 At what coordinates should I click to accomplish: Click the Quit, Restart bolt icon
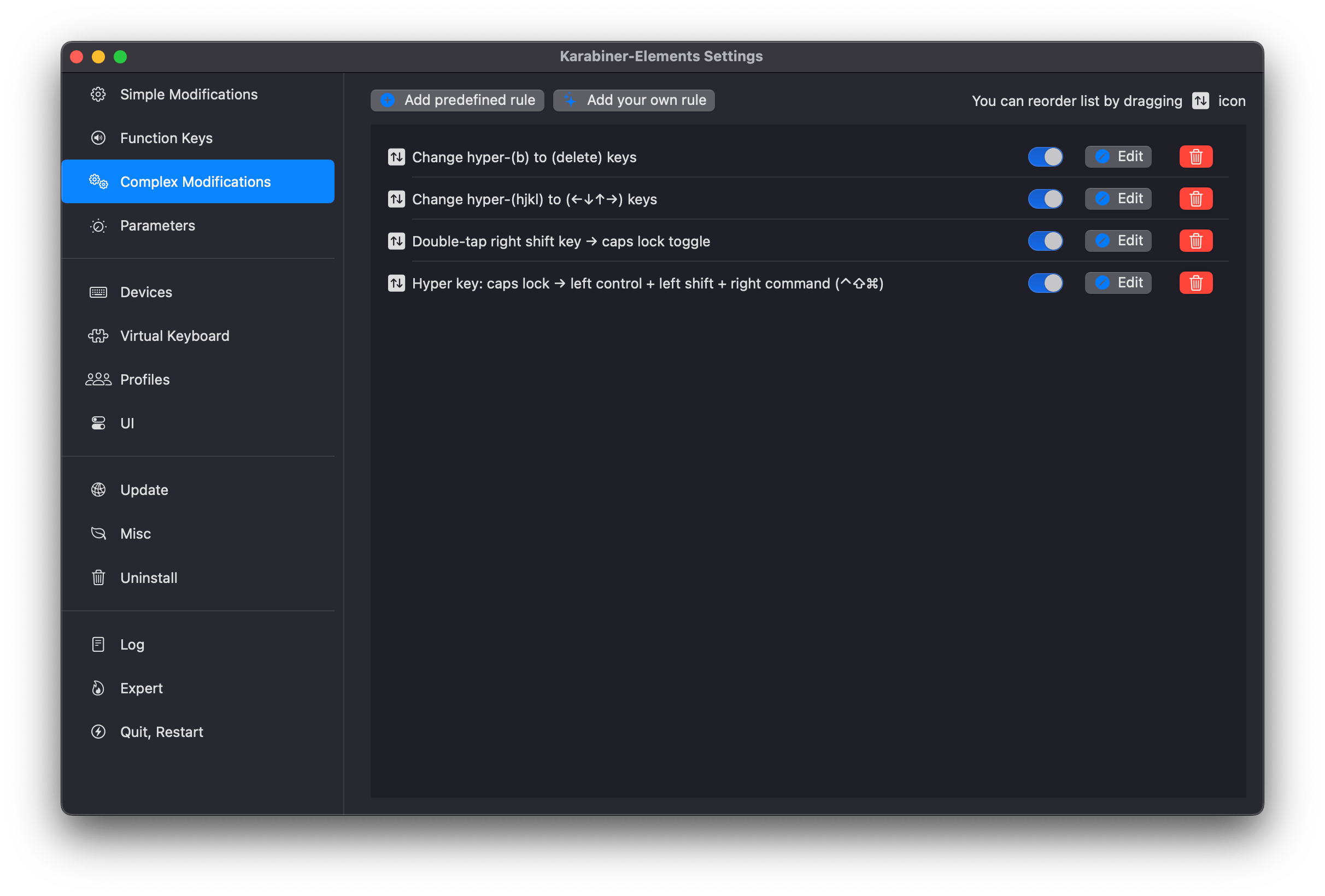tap(98, 732)
